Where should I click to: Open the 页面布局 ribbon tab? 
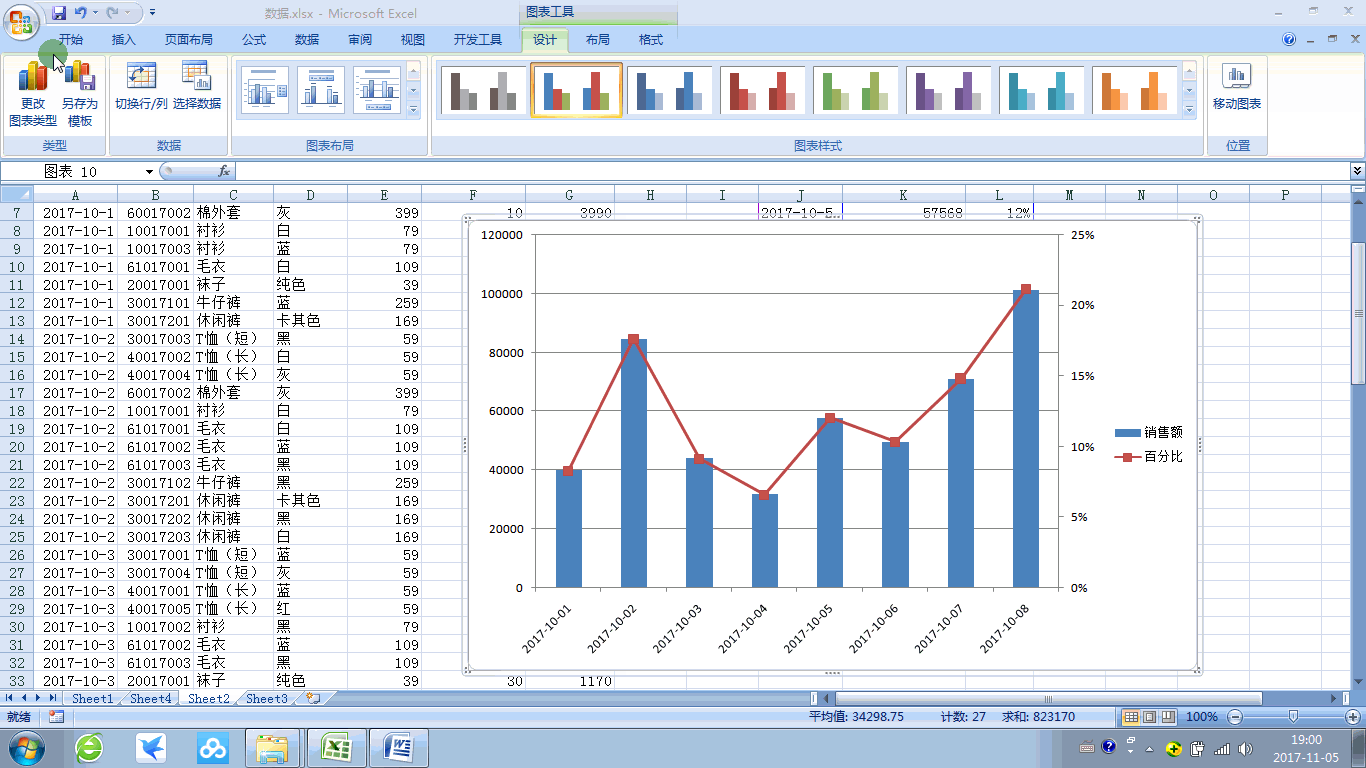[189, 40]
